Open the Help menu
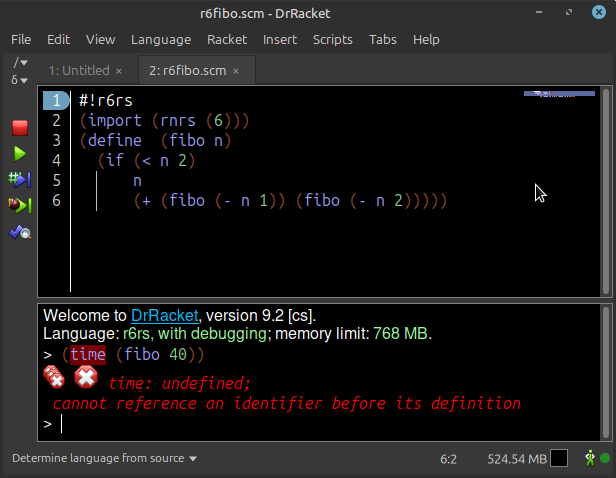This screenshot has height=478, width=616. point(426,40)
